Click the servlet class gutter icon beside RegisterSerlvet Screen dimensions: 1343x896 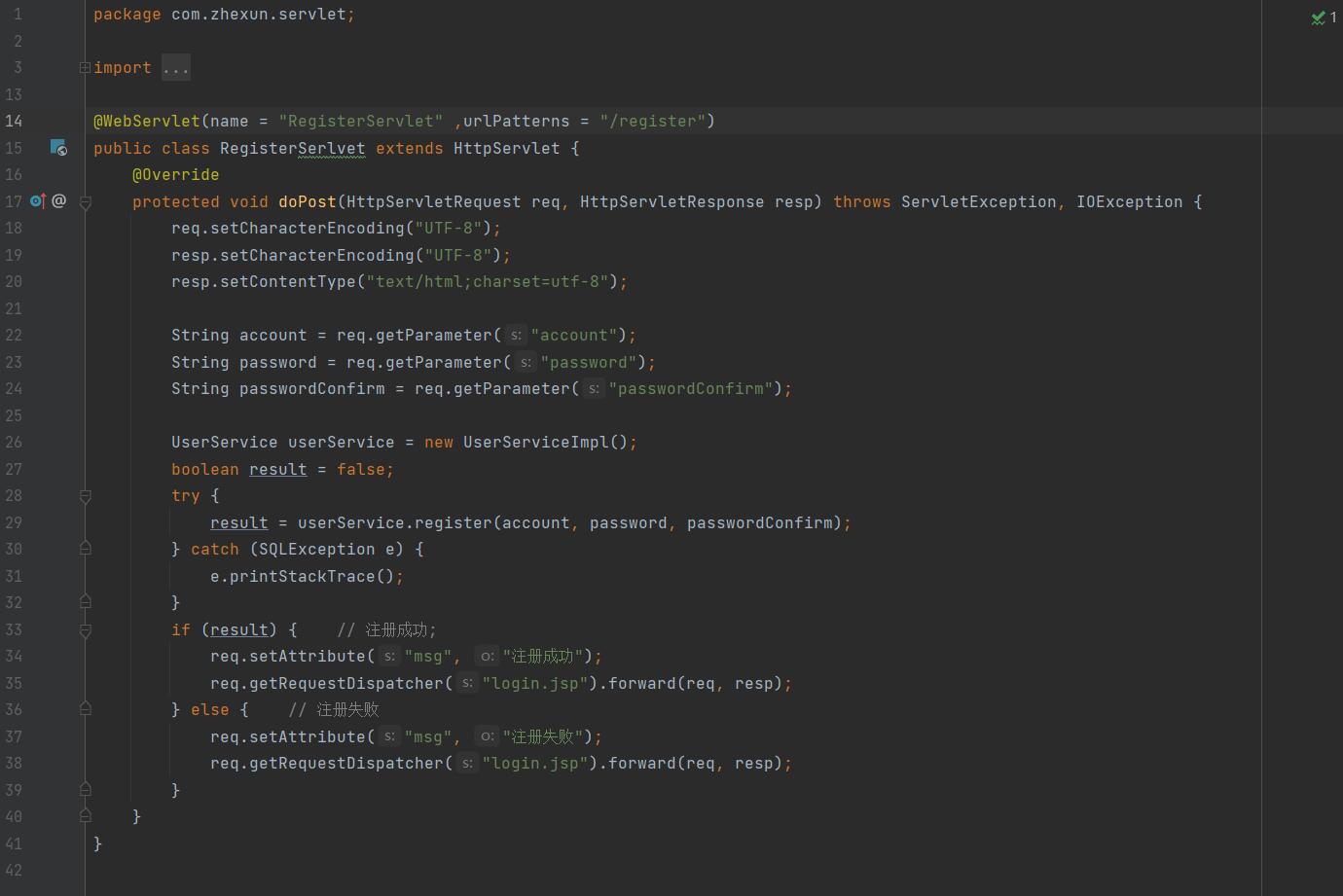(58, 148)
